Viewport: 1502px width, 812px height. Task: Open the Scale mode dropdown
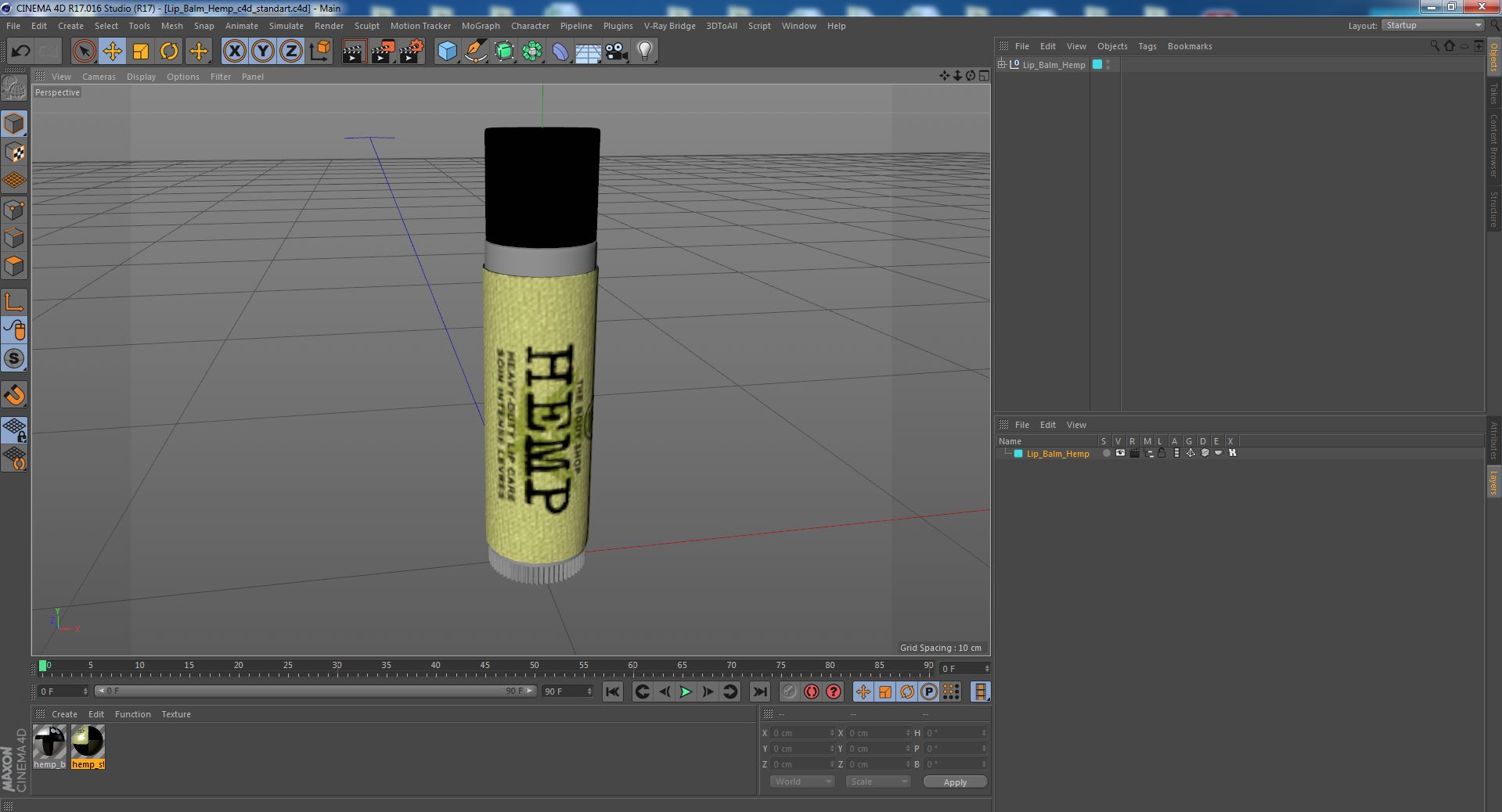click(x=878, y=781)
